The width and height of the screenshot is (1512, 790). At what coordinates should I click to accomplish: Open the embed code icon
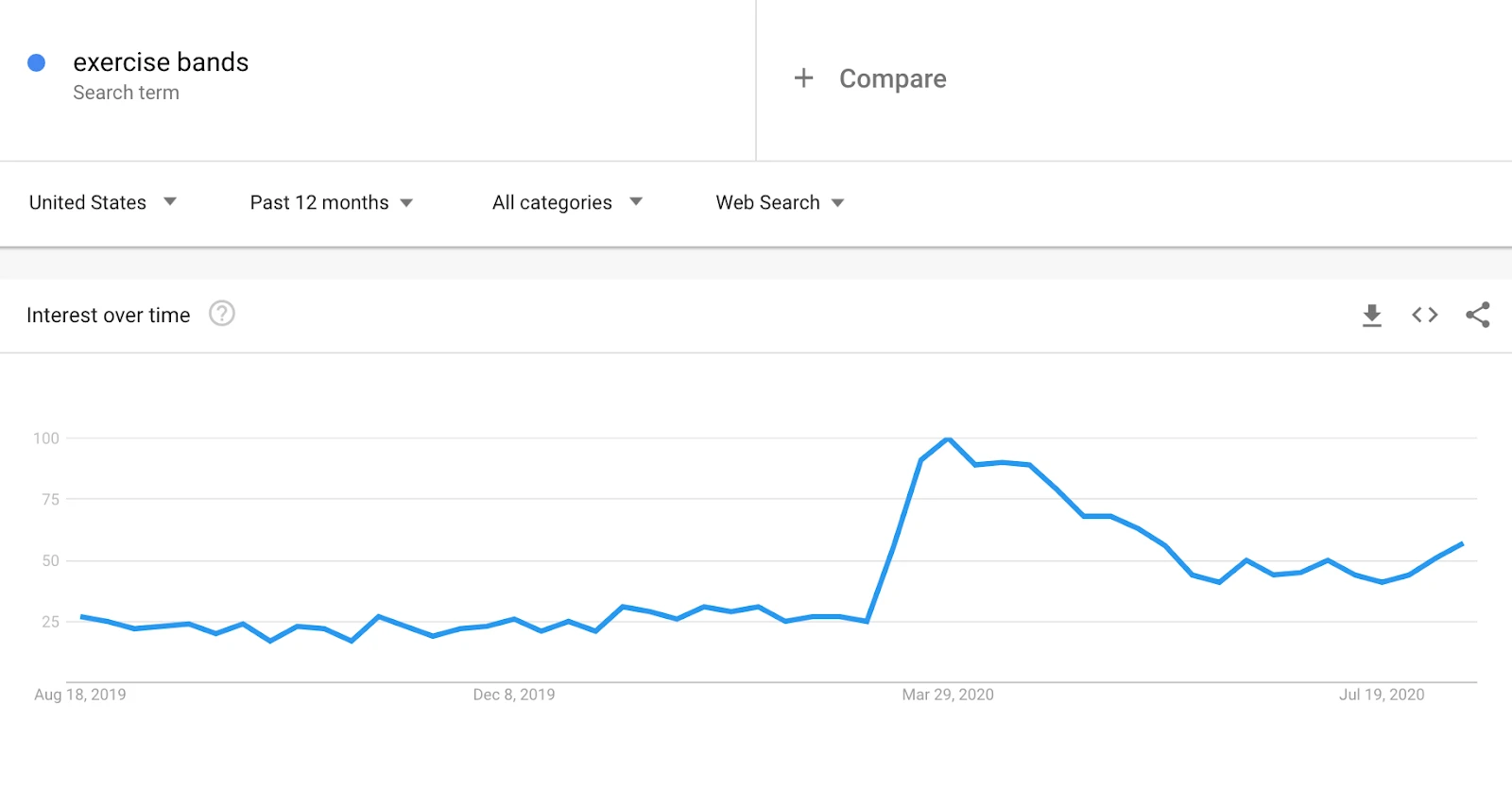pyautogui.click(x=1425, y=315)
